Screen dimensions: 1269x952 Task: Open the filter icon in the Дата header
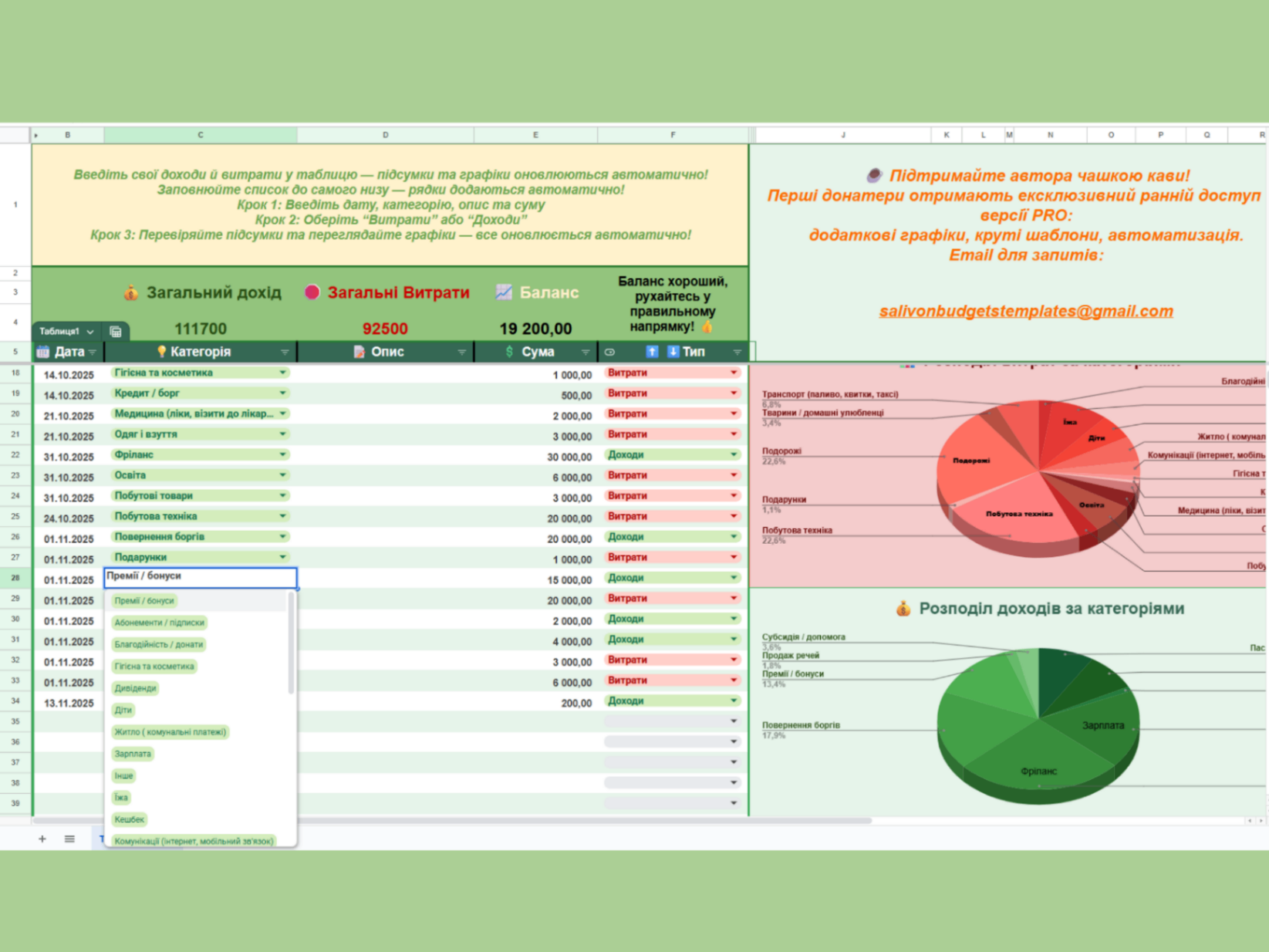[x=93, y=353]
